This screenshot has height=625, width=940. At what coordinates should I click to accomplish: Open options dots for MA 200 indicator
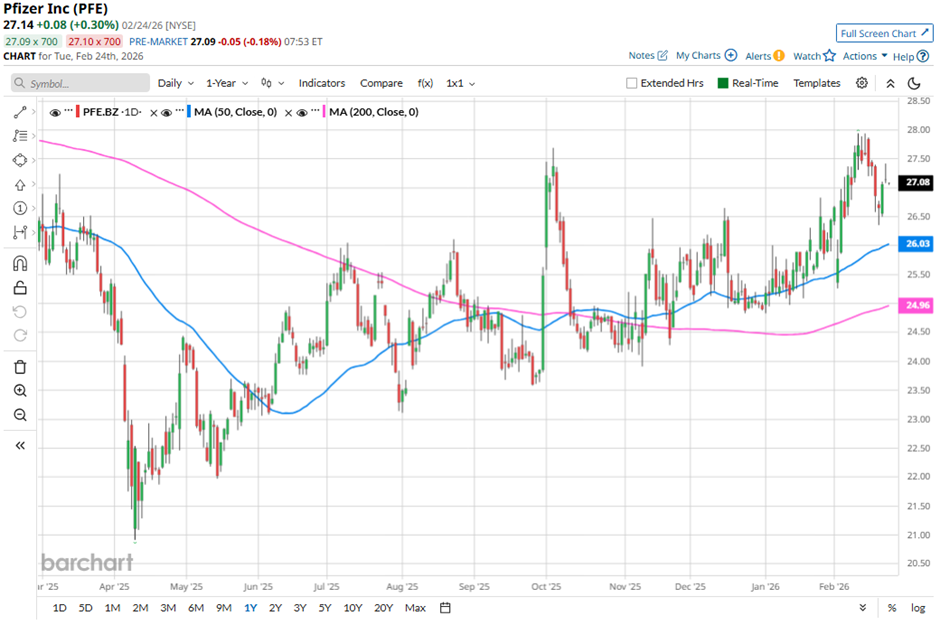coord(315,111)
